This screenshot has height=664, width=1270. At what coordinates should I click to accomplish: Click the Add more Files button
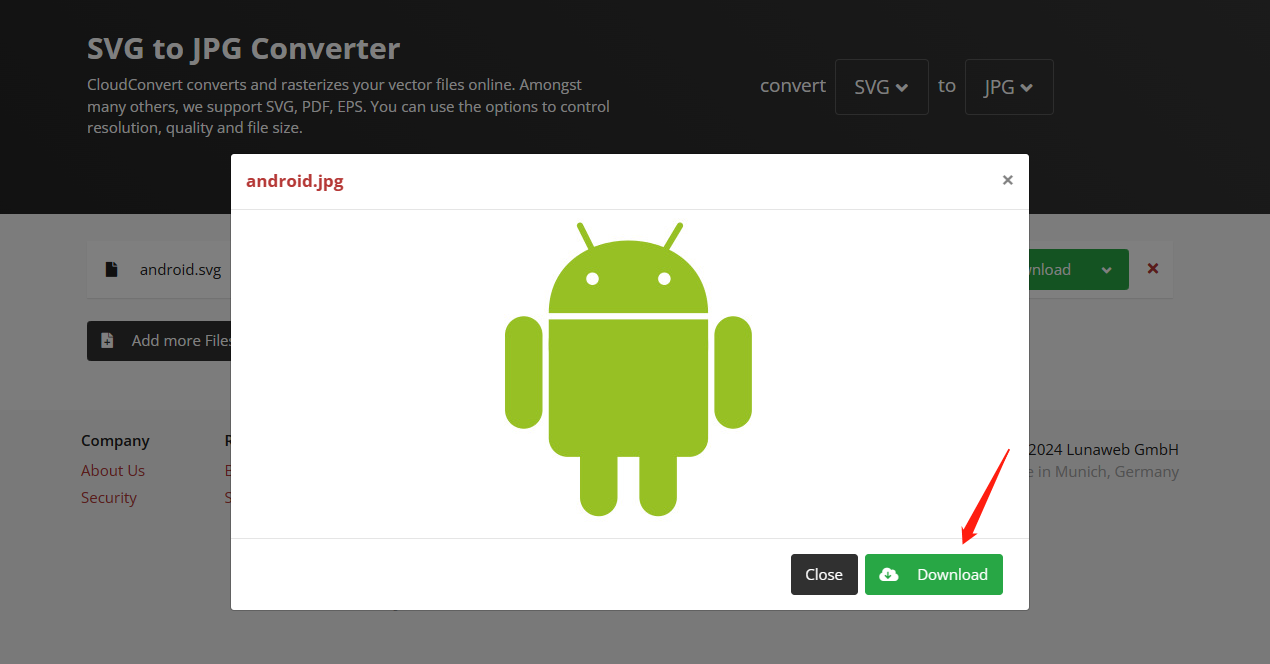160,341
